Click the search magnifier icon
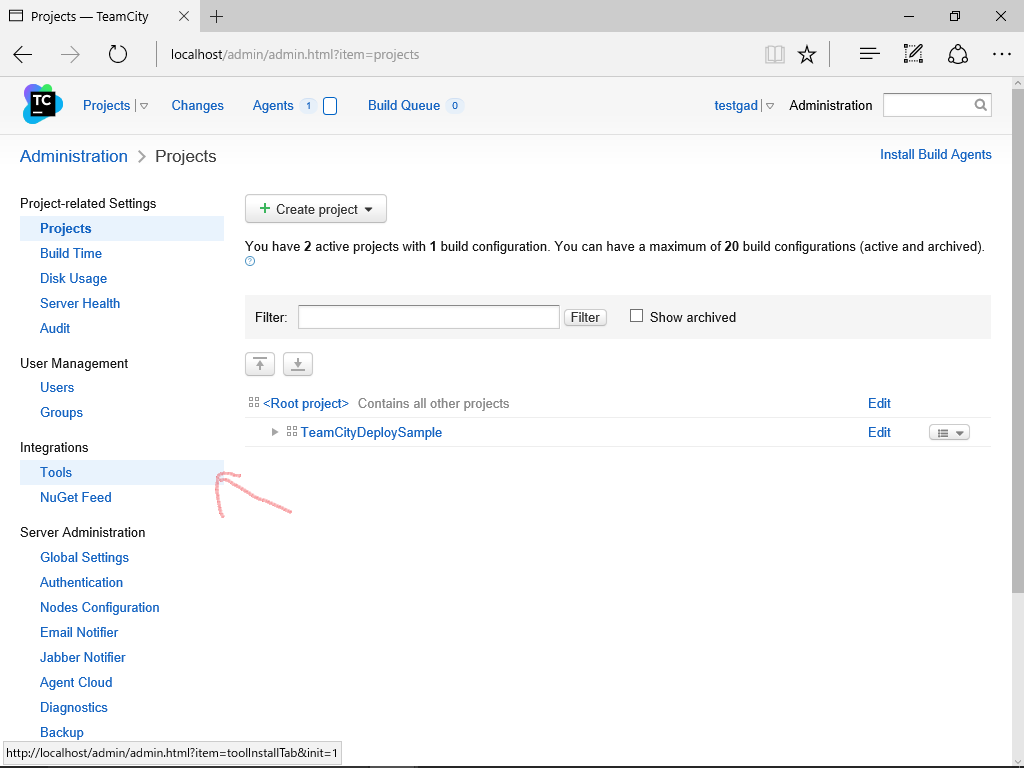 pyautogui.click(x=980, y=105)
